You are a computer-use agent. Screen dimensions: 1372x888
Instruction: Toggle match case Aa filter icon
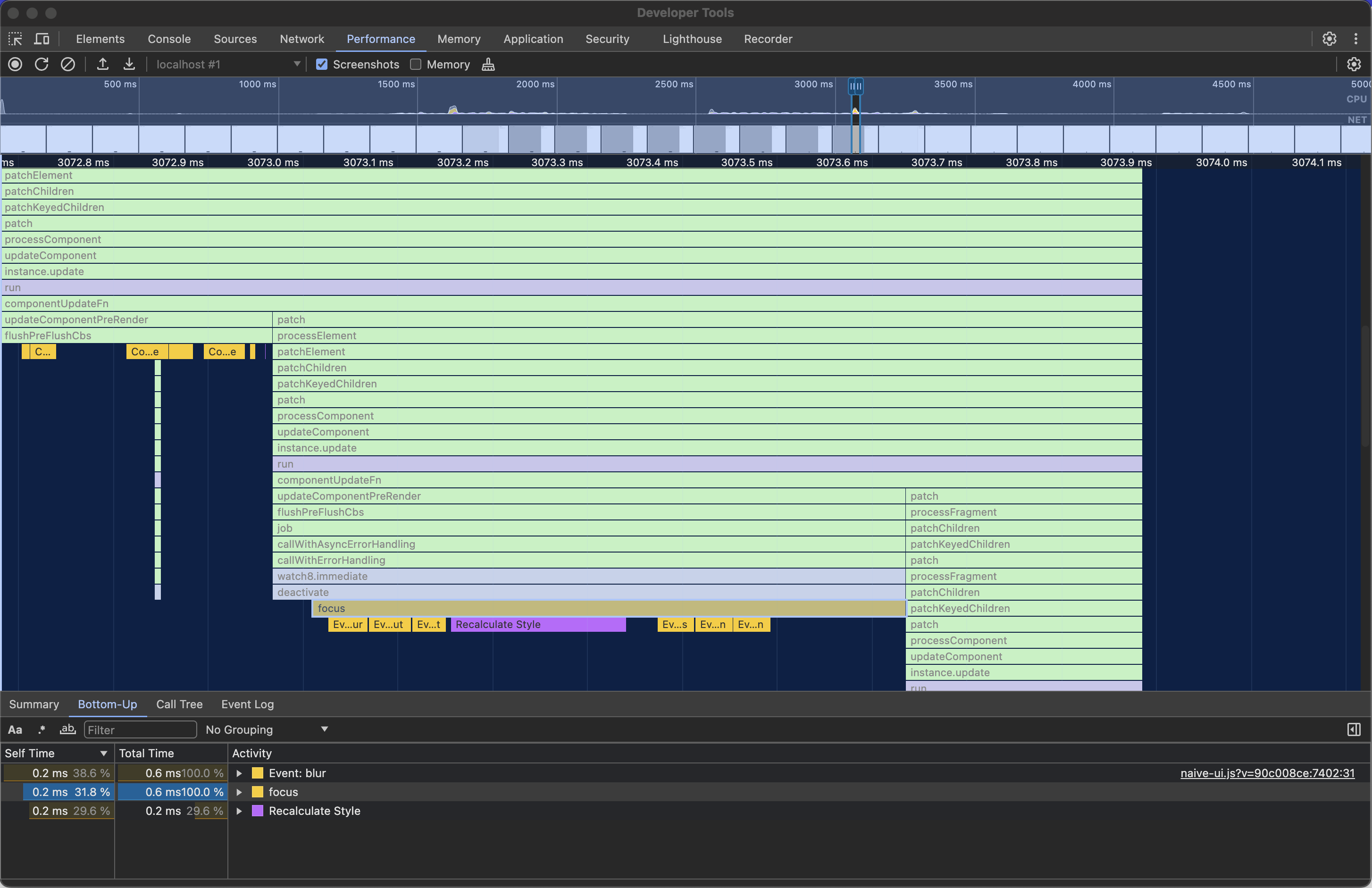pyautogui.click(x=15, y=730)
